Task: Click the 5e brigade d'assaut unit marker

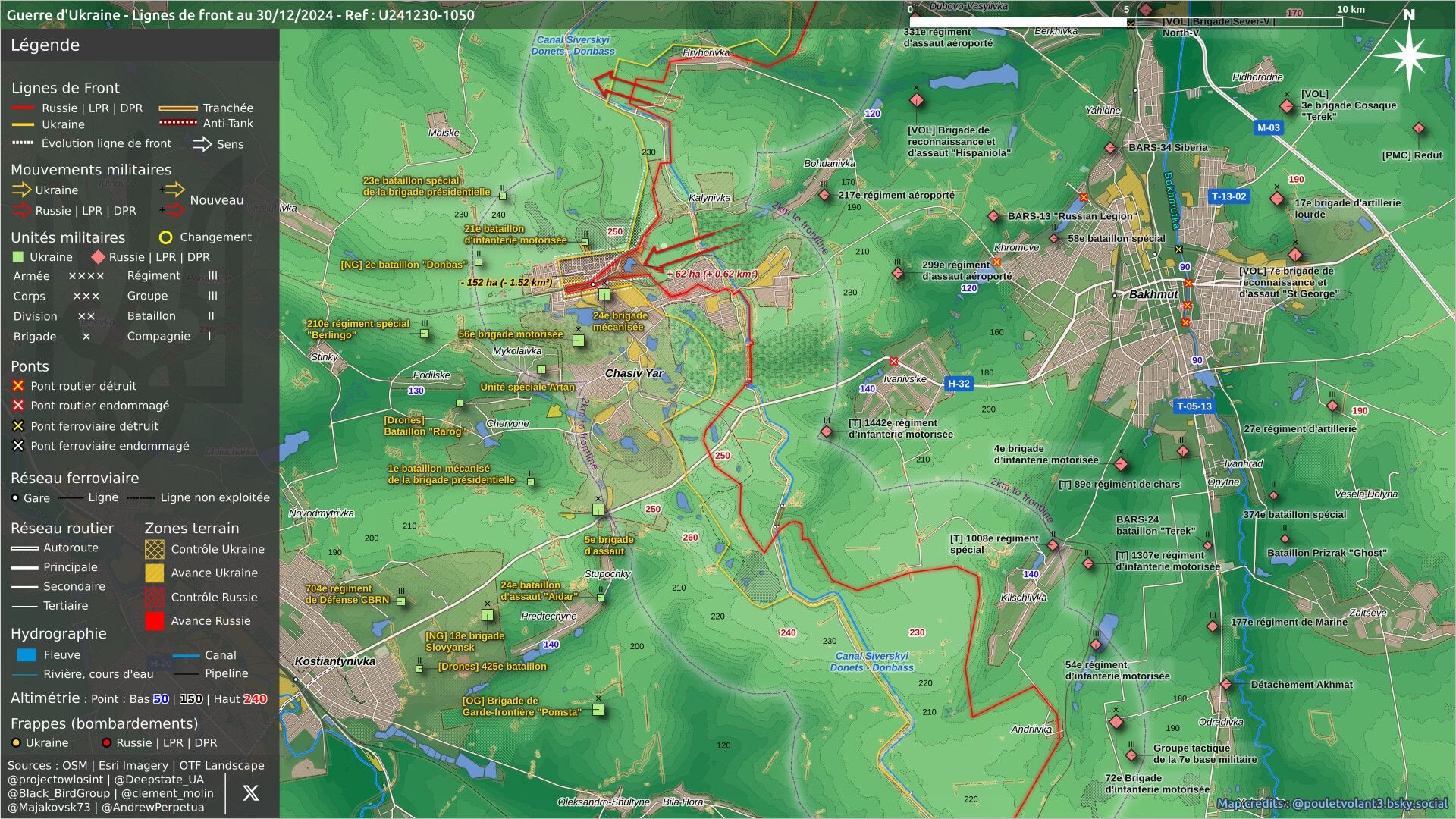Action: (598, 510)
